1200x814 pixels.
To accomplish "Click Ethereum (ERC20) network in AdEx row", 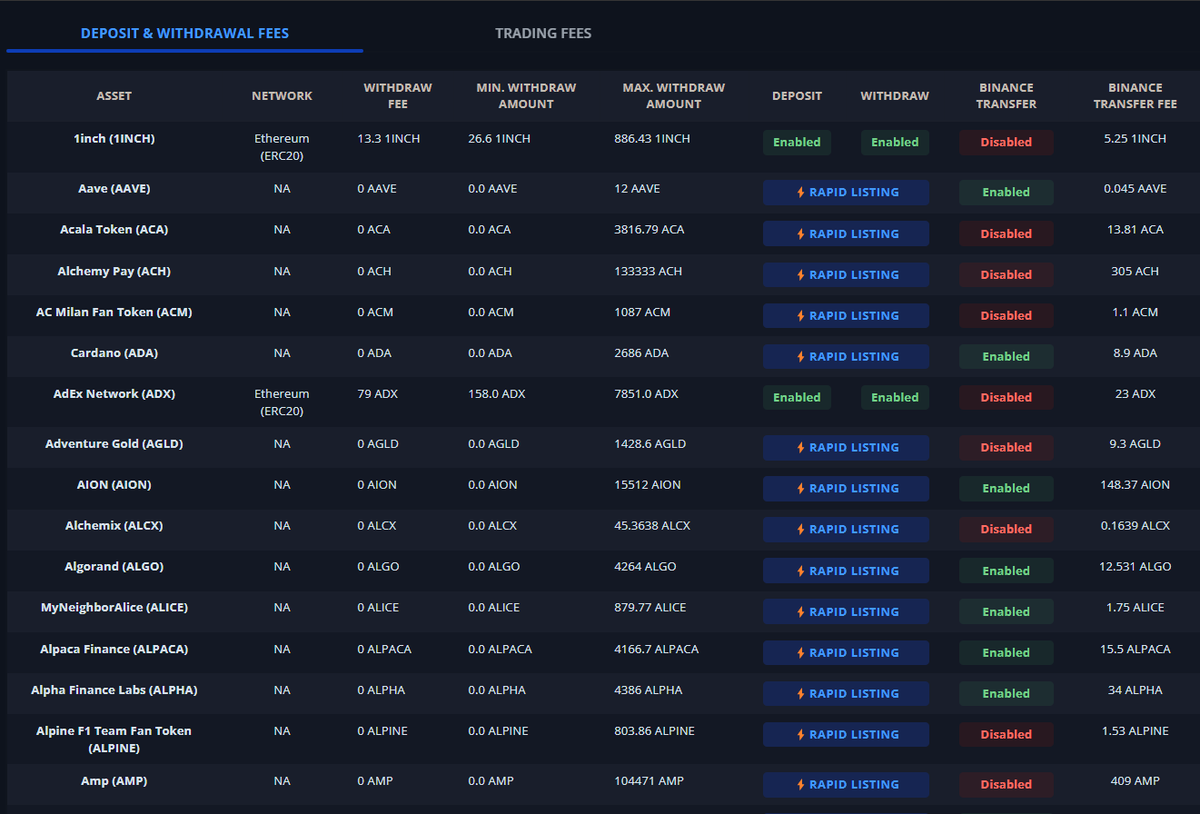I will click(x=282, y=402).
